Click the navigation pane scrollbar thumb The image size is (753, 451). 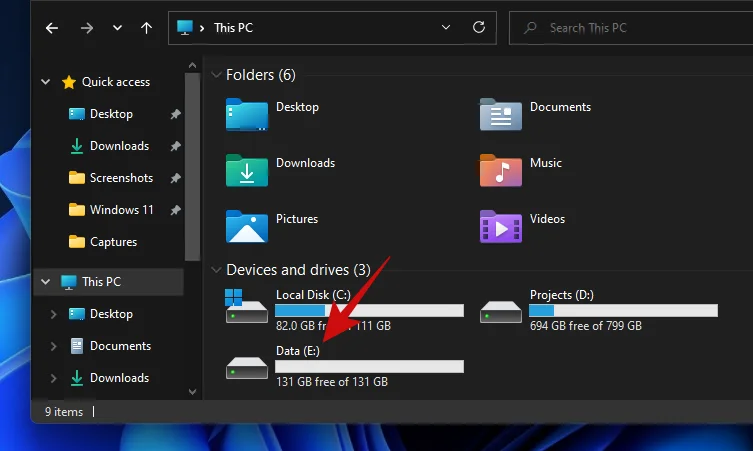click(193, 167)
